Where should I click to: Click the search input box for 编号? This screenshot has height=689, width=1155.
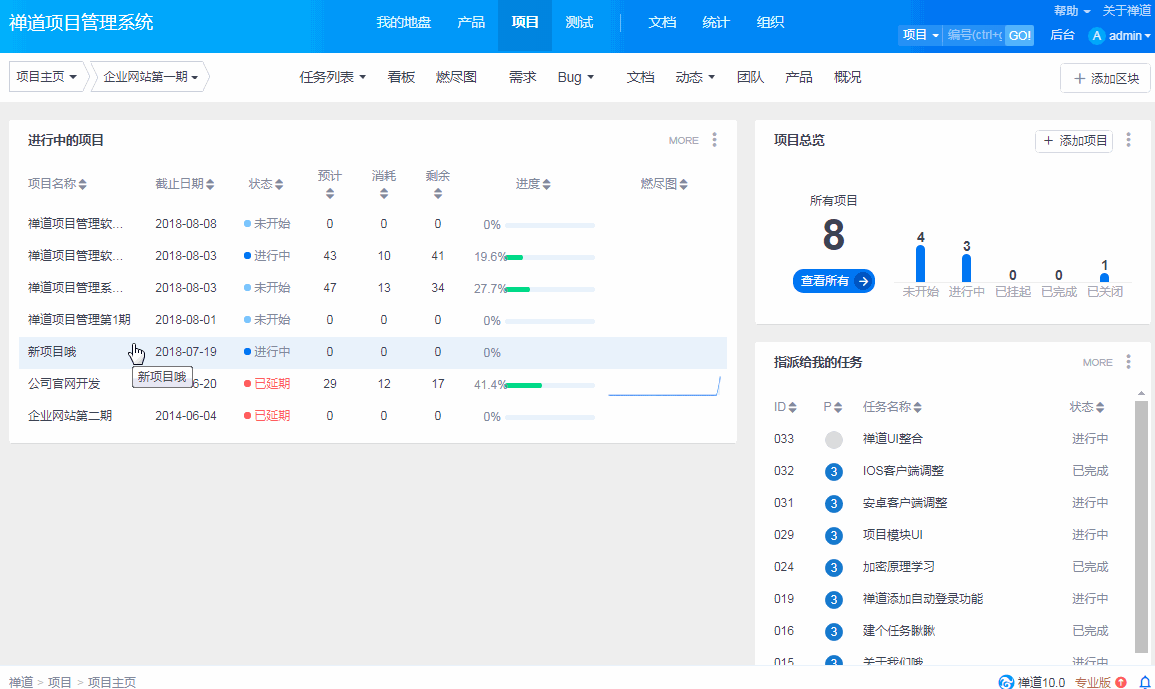click(x=973, y=35)
